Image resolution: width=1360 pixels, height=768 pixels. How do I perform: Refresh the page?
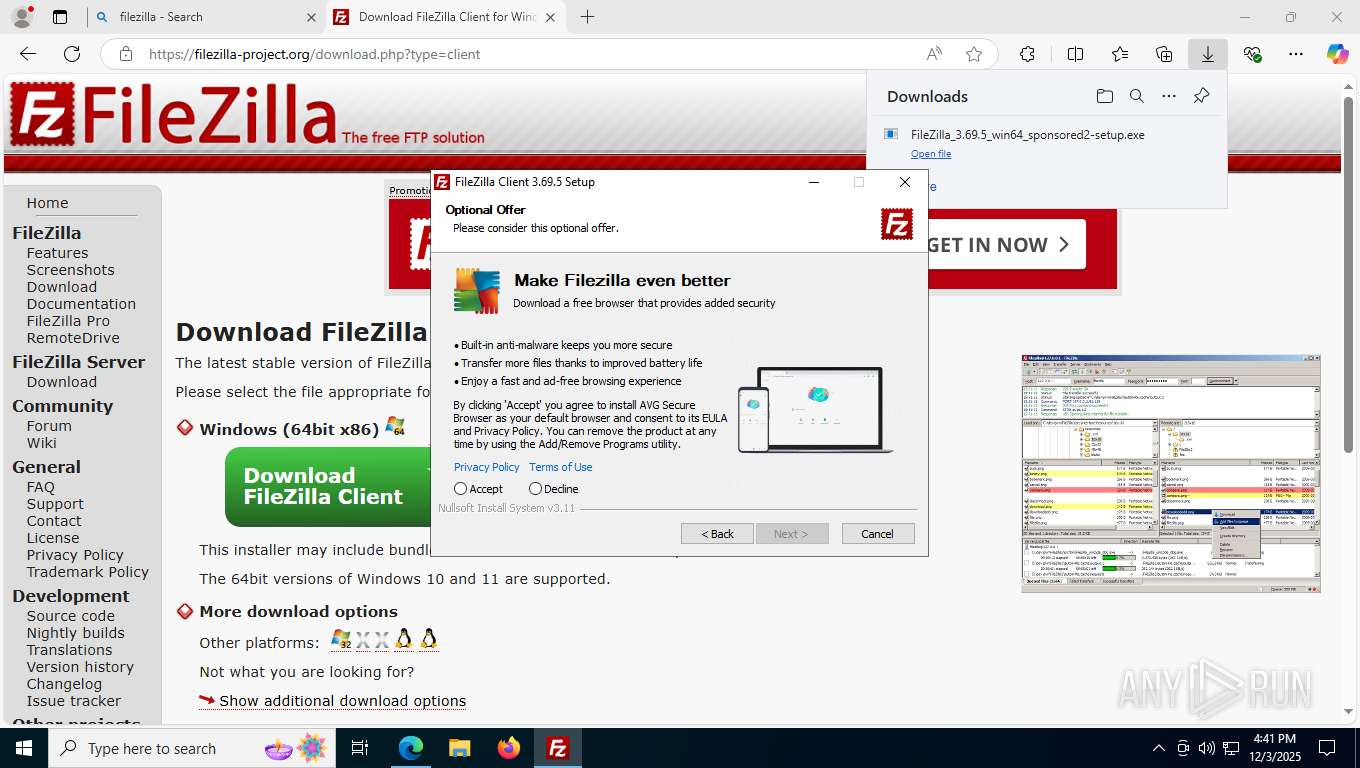click(72, 54)
